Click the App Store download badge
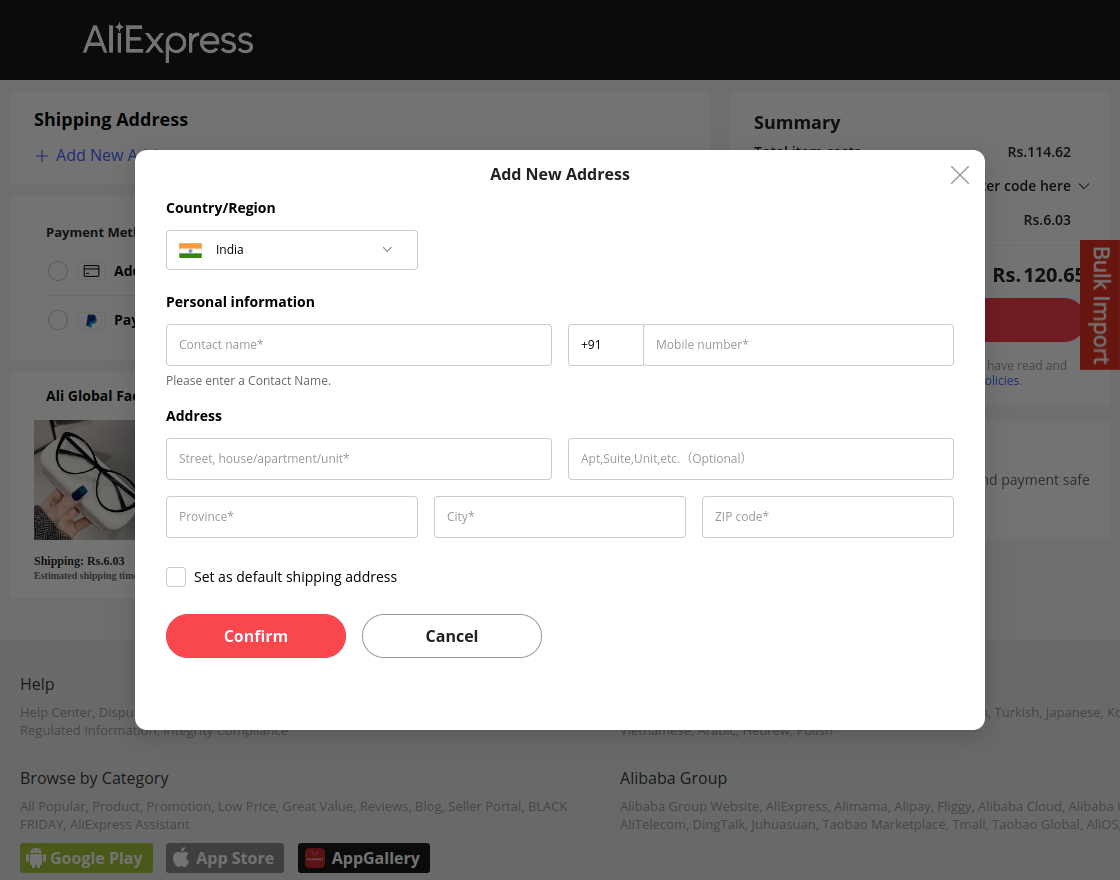1120x880 pixels. point(224,857)
